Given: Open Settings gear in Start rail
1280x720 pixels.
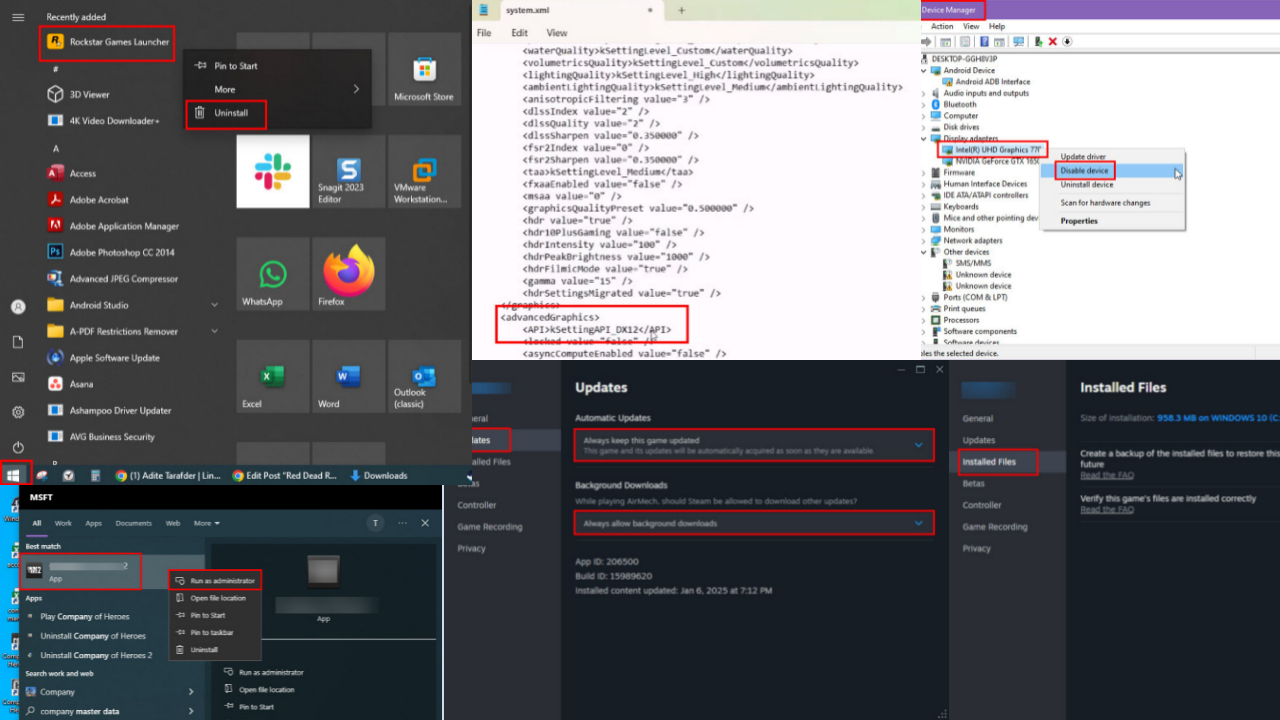Looking at the screenshot, I should (18, 412).
